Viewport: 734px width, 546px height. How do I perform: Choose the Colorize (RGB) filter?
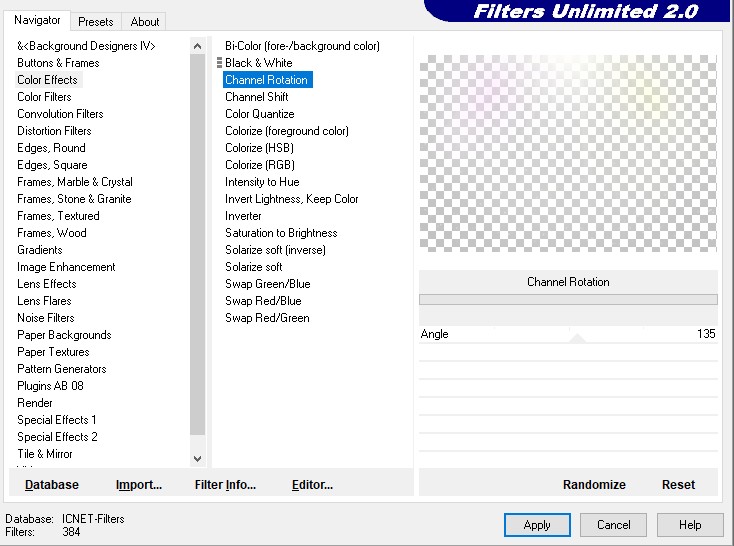(260, 165)
